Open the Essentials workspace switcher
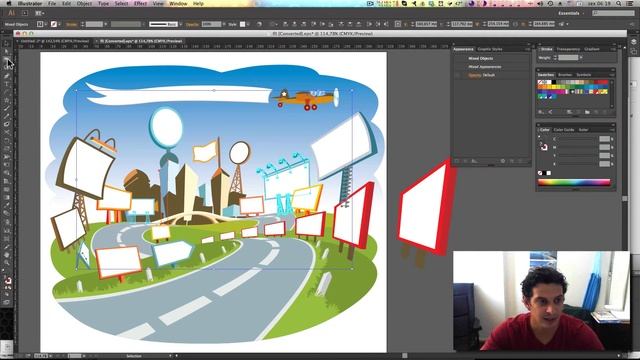The width and height of the screenshot is (640, 360). coord(571,13)
